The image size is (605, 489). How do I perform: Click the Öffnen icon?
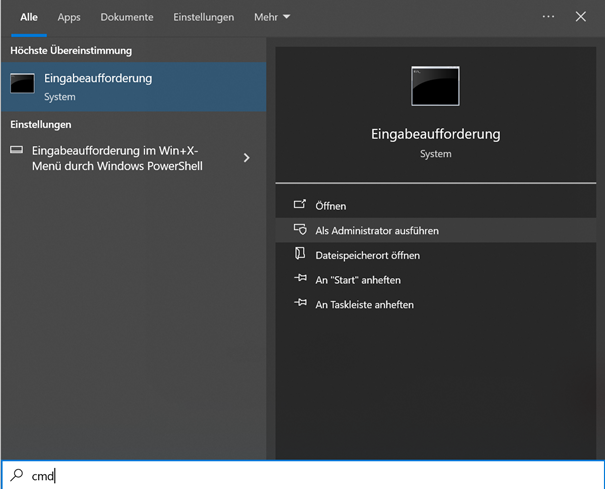pos(300,204)
